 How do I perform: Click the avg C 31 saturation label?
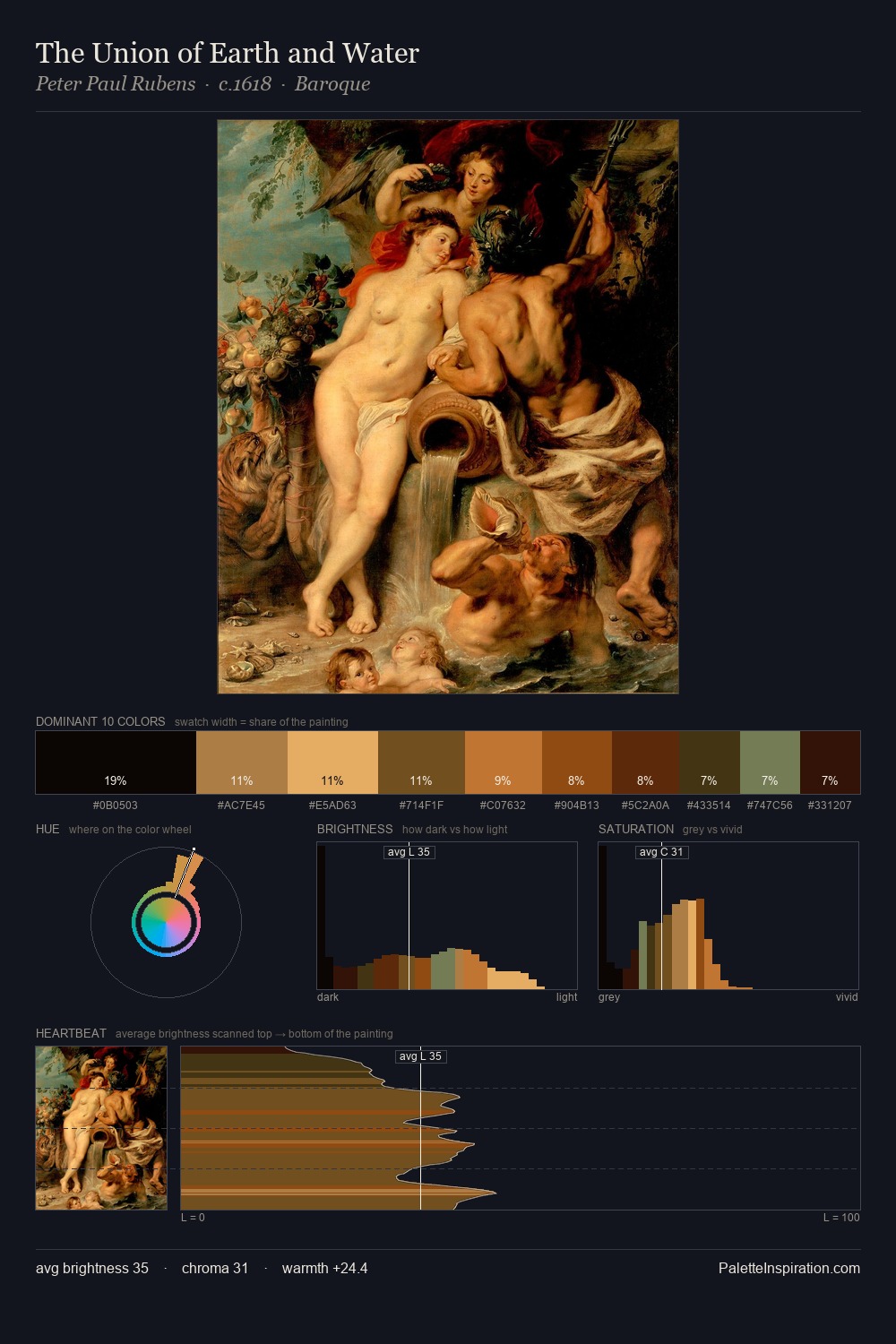[x=661, y=852]
